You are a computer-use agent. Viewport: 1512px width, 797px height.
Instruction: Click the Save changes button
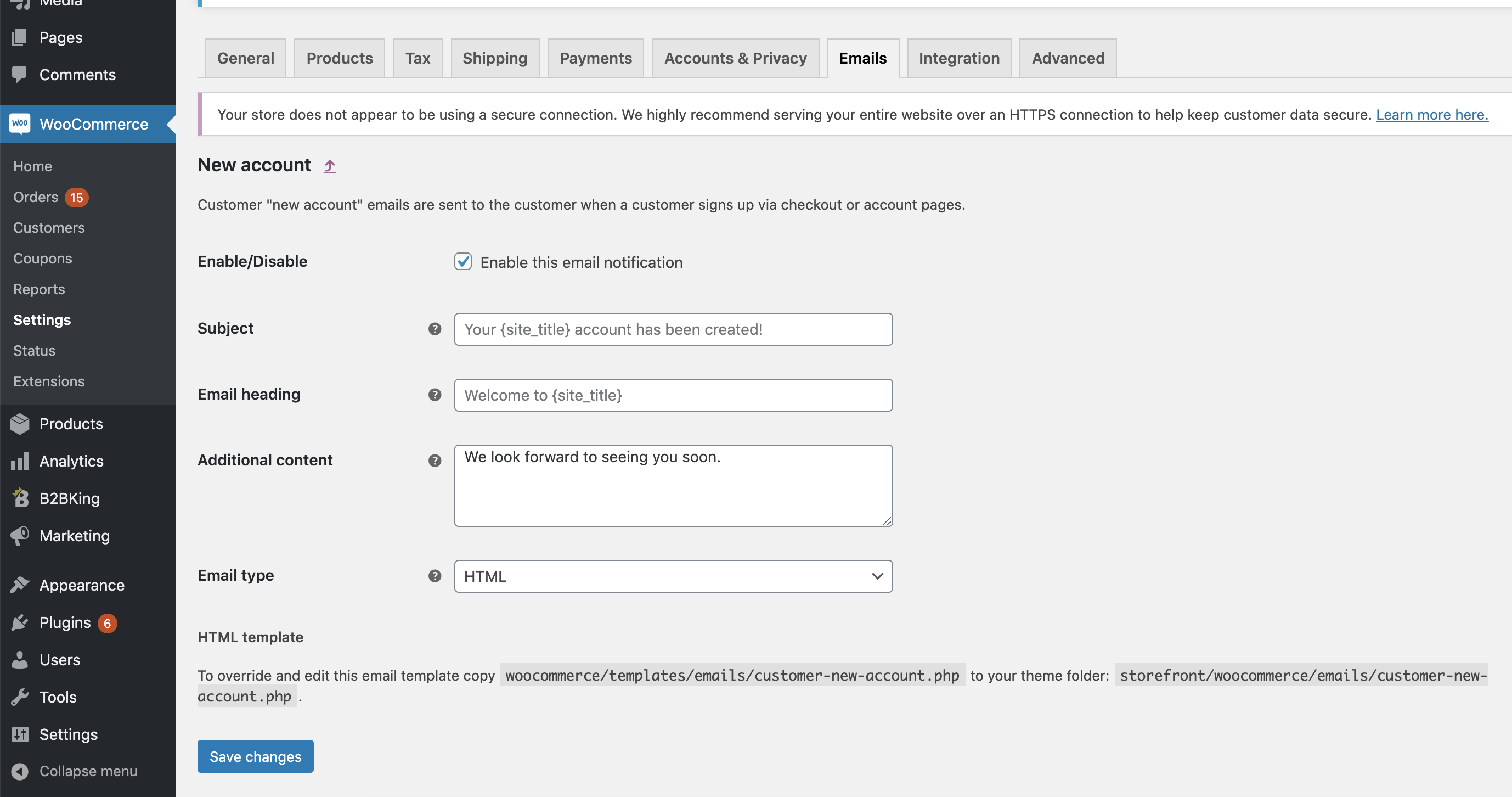point(255,756)
